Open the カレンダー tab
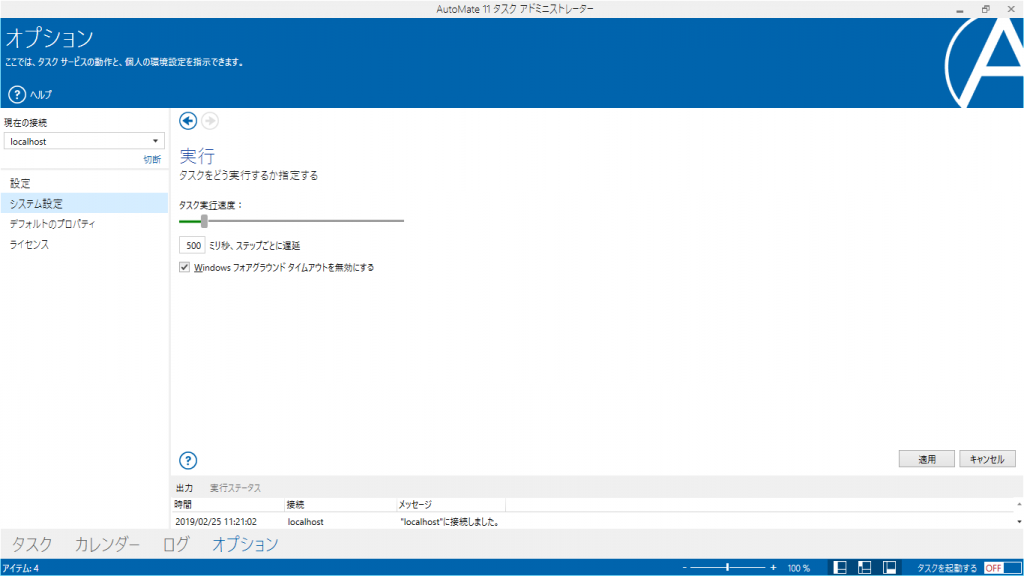This screenshot has width=1024, height=576. (x=107, y=544)
